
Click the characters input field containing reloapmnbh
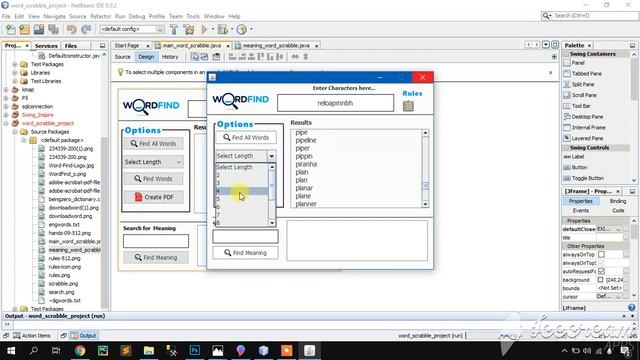(336, 103)
